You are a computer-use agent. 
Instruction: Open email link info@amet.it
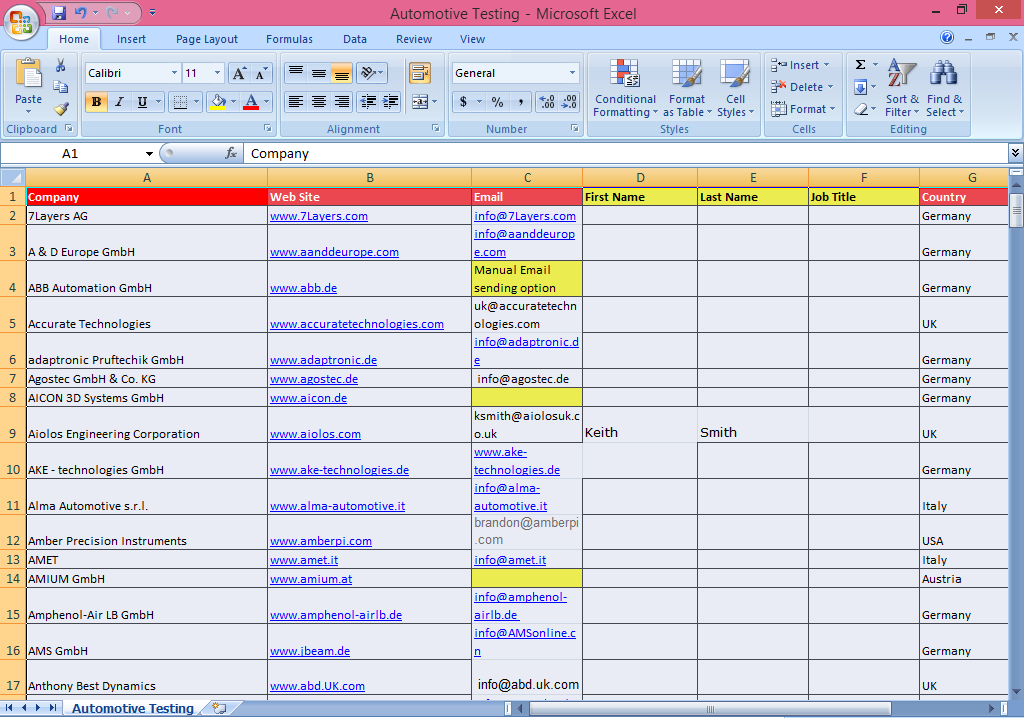click(x=510, y=560)
